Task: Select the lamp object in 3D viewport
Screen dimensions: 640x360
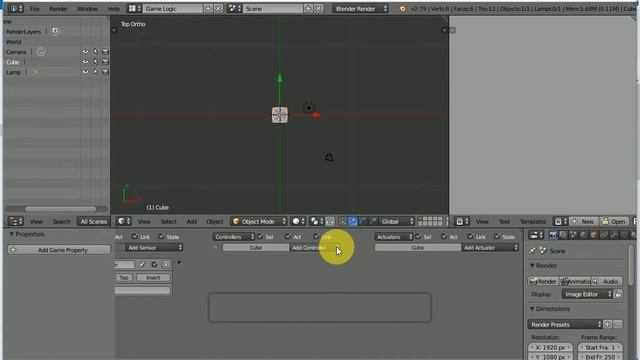Action: 309,108
